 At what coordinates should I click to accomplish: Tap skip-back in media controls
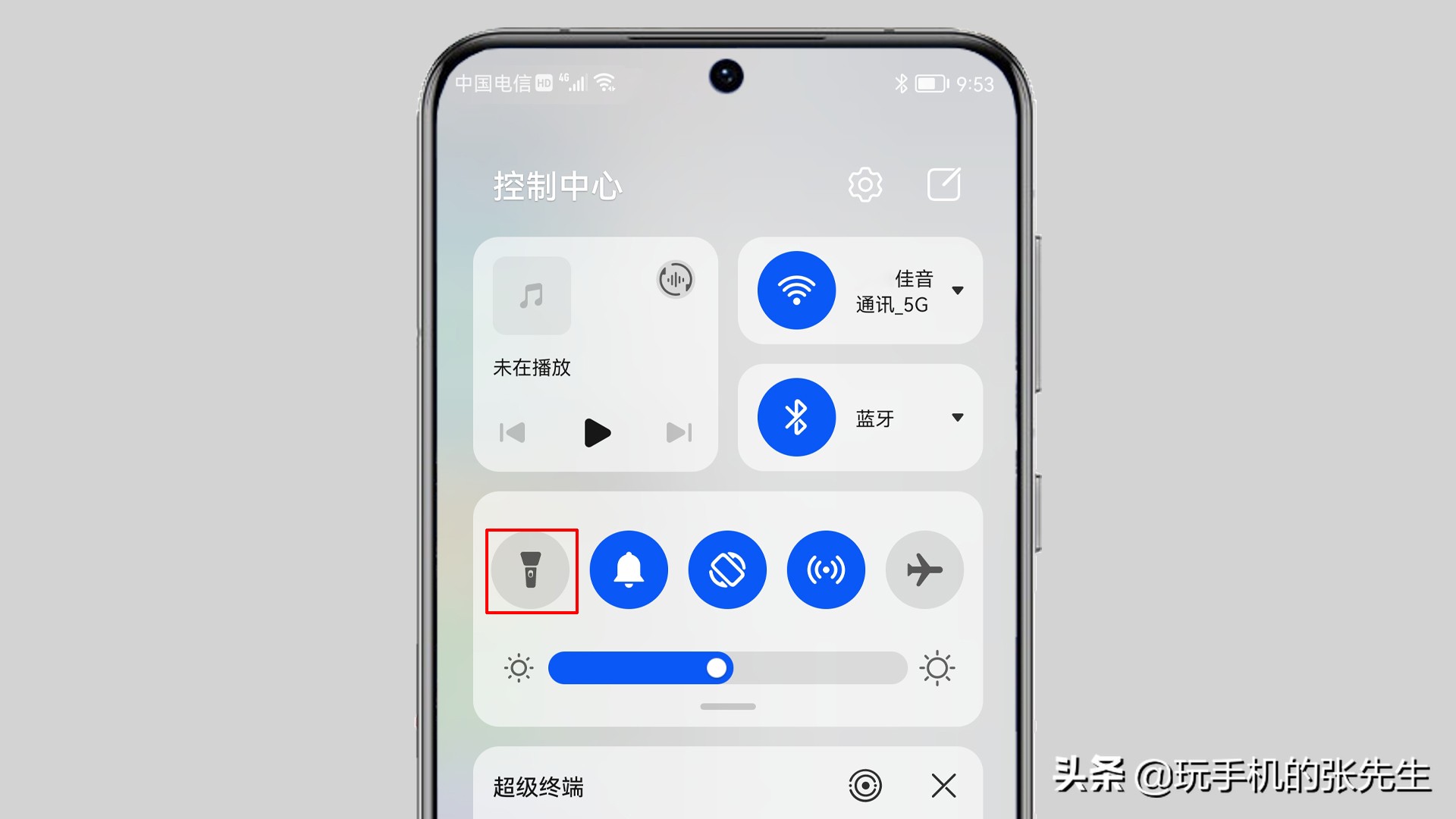pyautogui.click(x=510, y=432)
